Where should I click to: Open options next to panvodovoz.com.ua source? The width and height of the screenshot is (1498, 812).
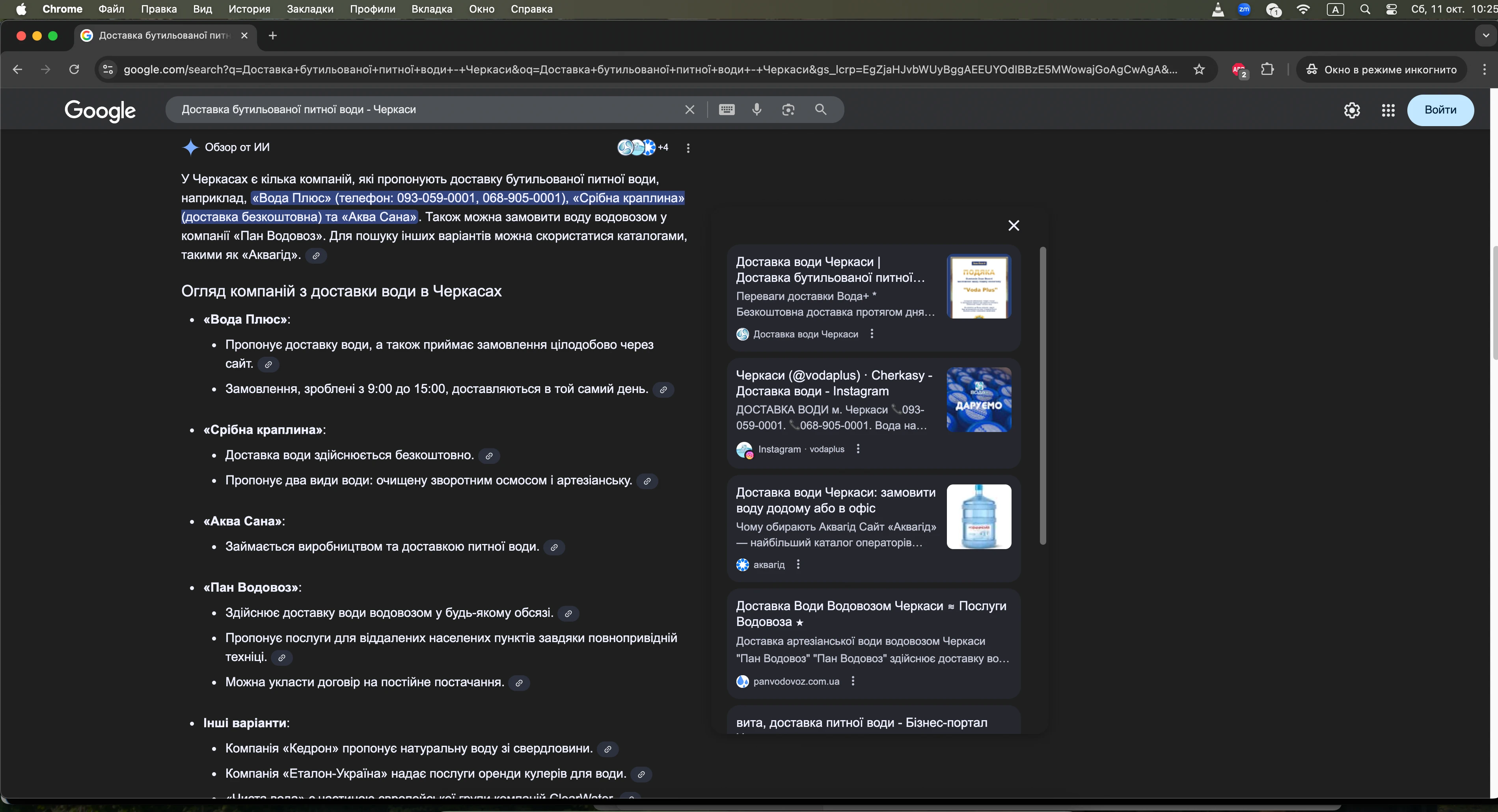pos(853,681)
